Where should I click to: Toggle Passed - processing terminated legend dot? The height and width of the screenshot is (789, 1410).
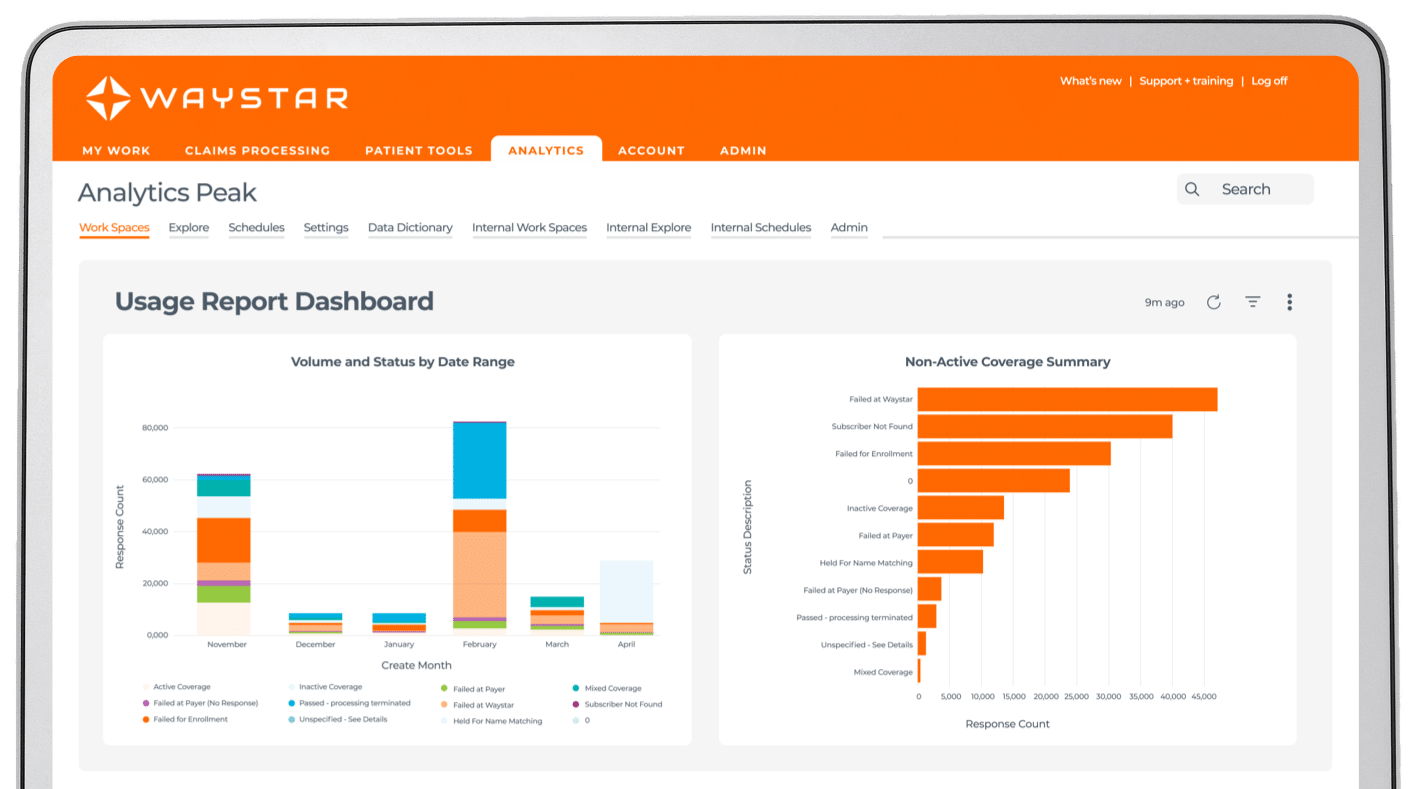click(290, 704)
